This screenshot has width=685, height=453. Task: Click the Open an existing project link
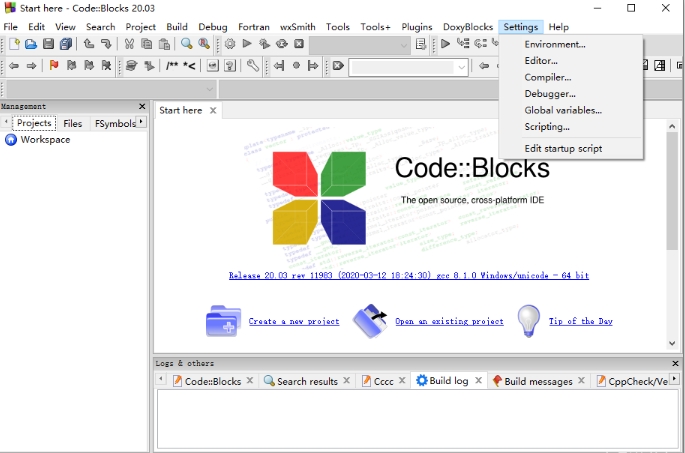449,322
